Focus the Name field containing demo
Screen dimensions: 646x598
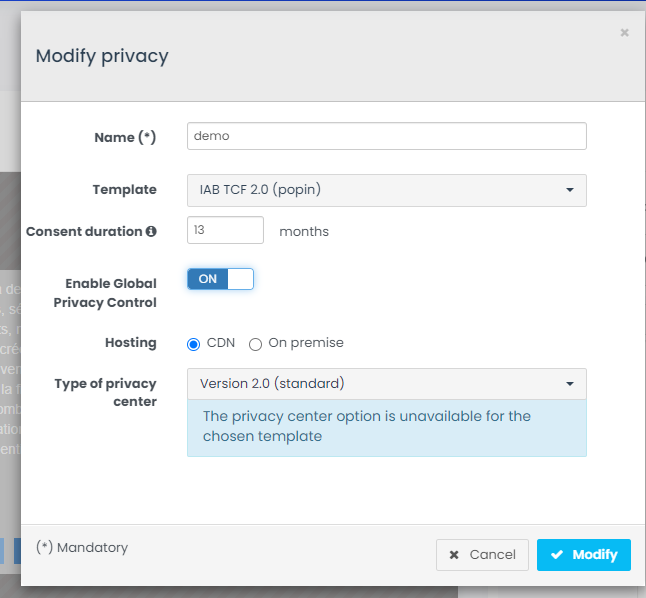tap(386, 136)
